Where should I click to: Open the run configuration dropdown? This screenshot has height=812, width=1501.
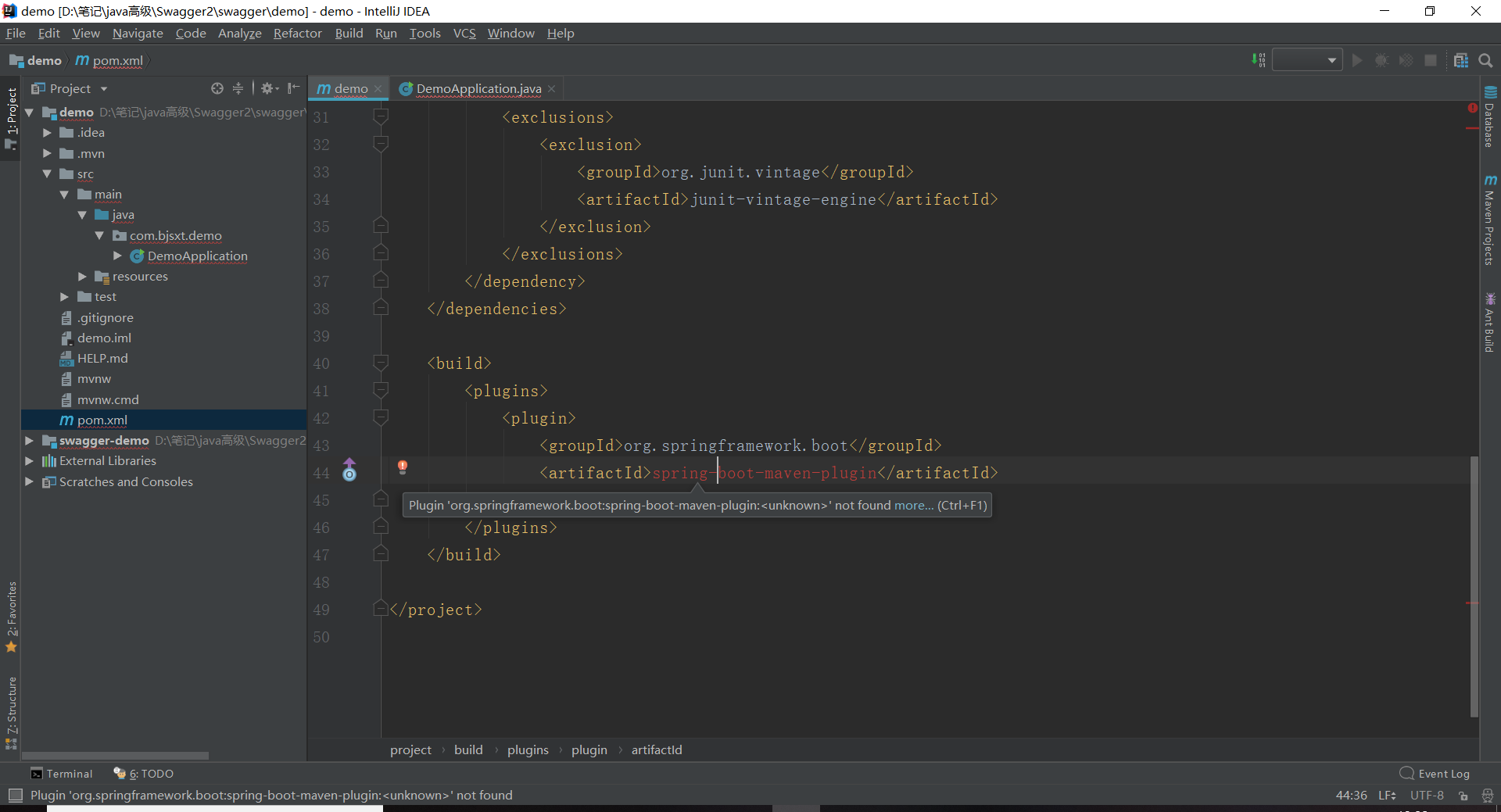[x=1307, y=60]
